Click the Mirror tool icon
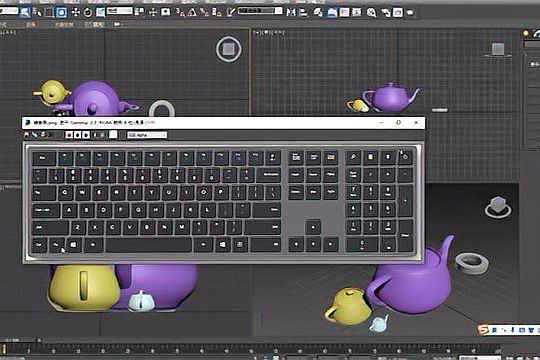The width and height of the screenshot is (540, 360). coord(291,12)
